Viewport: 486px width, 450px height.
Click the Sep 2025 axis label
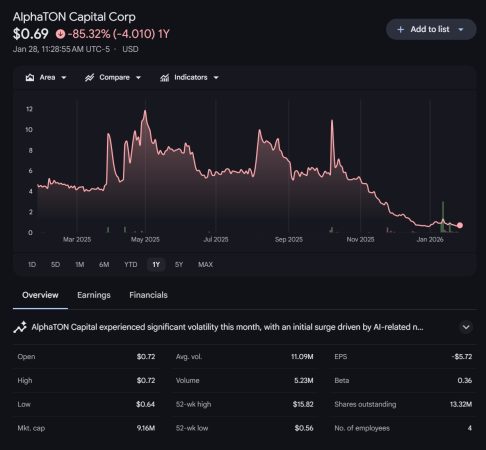[289, 239]
